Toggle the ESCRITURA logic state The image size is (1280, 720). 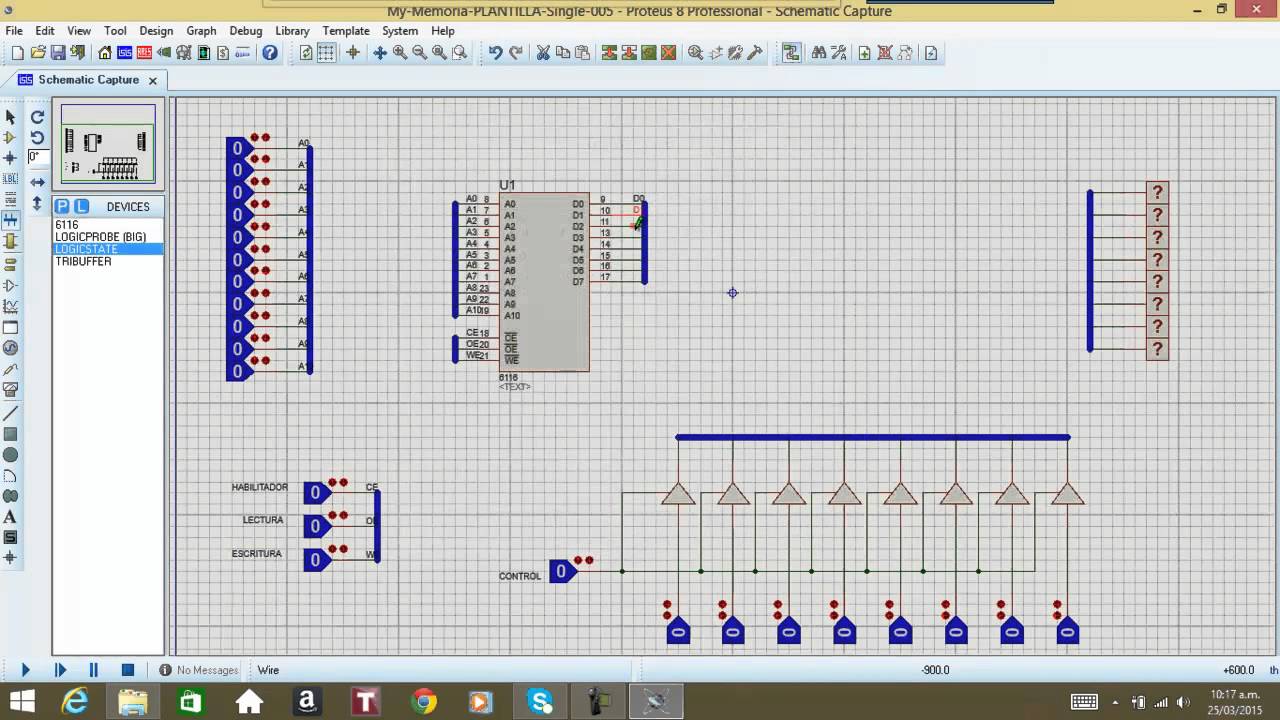point(316,559)
